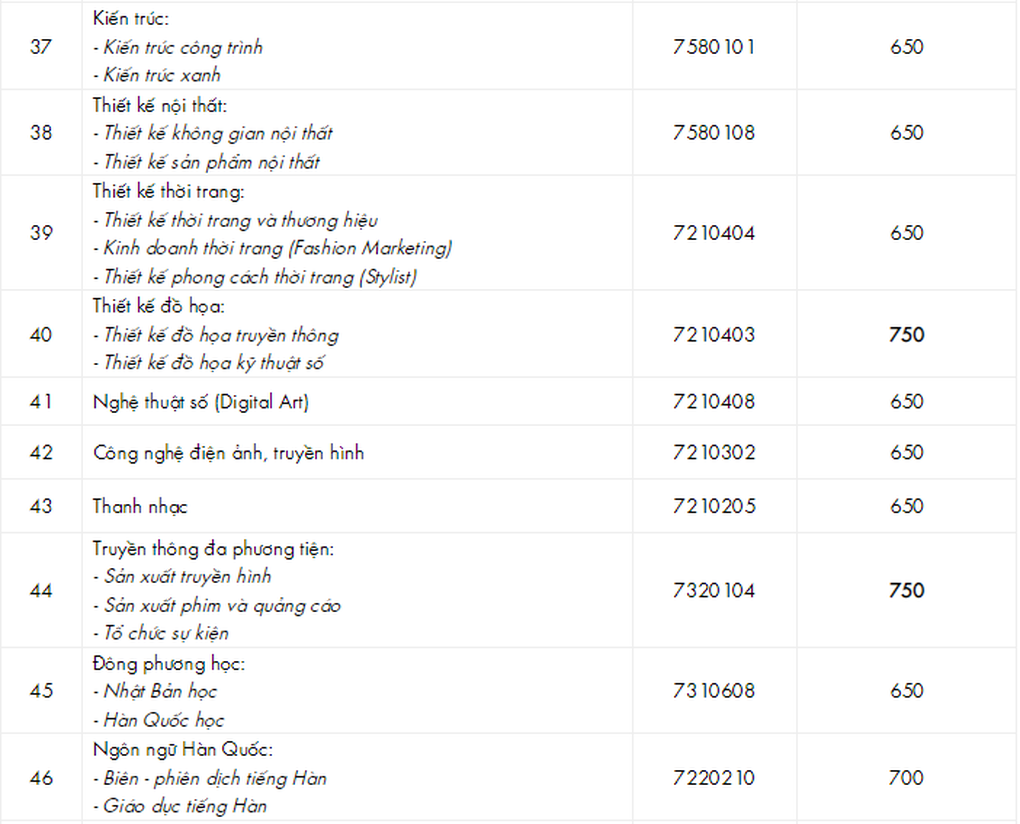The height and width of the screenshot is (824, 1020).
Task: Click code 7210205
Action: (714, 506)
